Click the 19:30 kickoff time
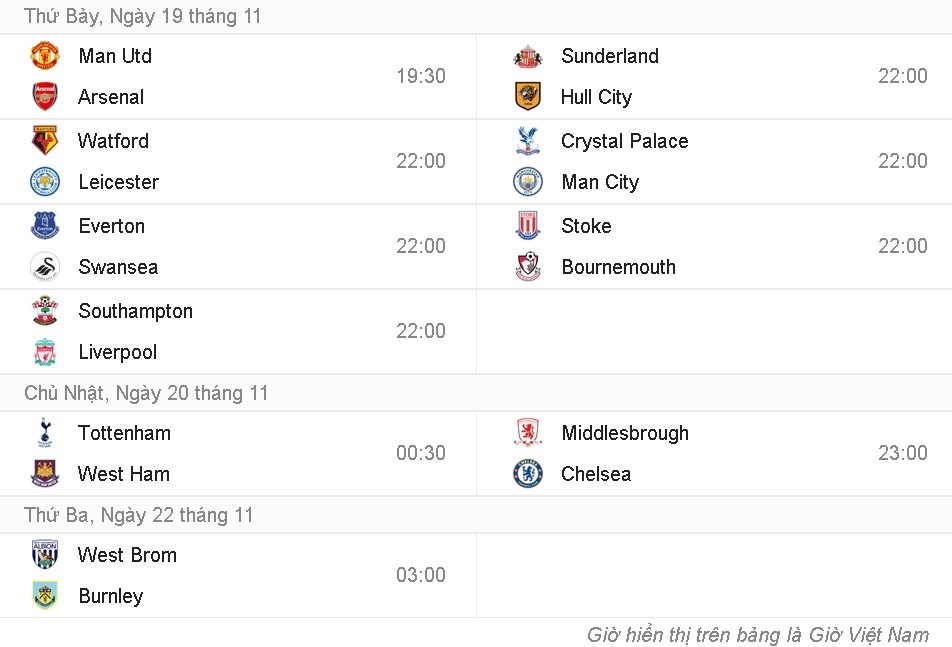Image resolution: width=952 pixels, height=647 pixels. tap(421, 76)
